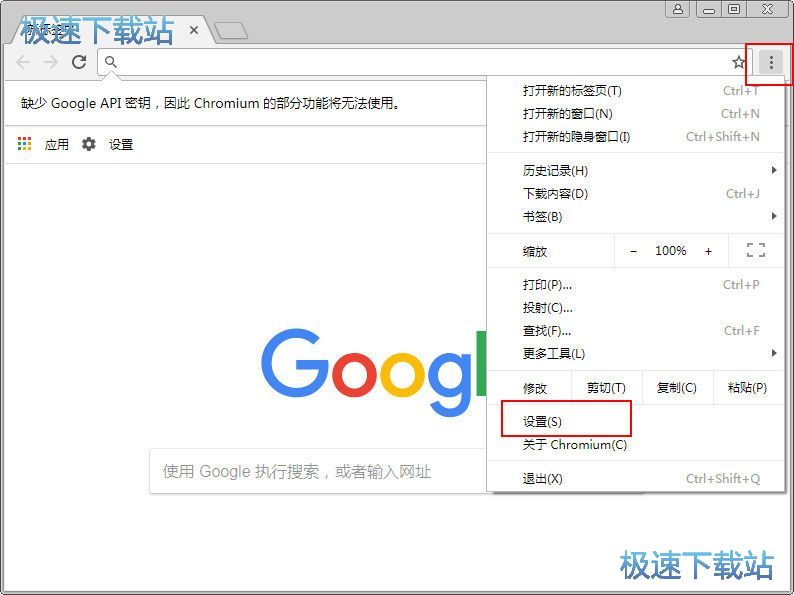
Task: Open 应用 link in bookmarks bar
Action: tap(56, 144)
